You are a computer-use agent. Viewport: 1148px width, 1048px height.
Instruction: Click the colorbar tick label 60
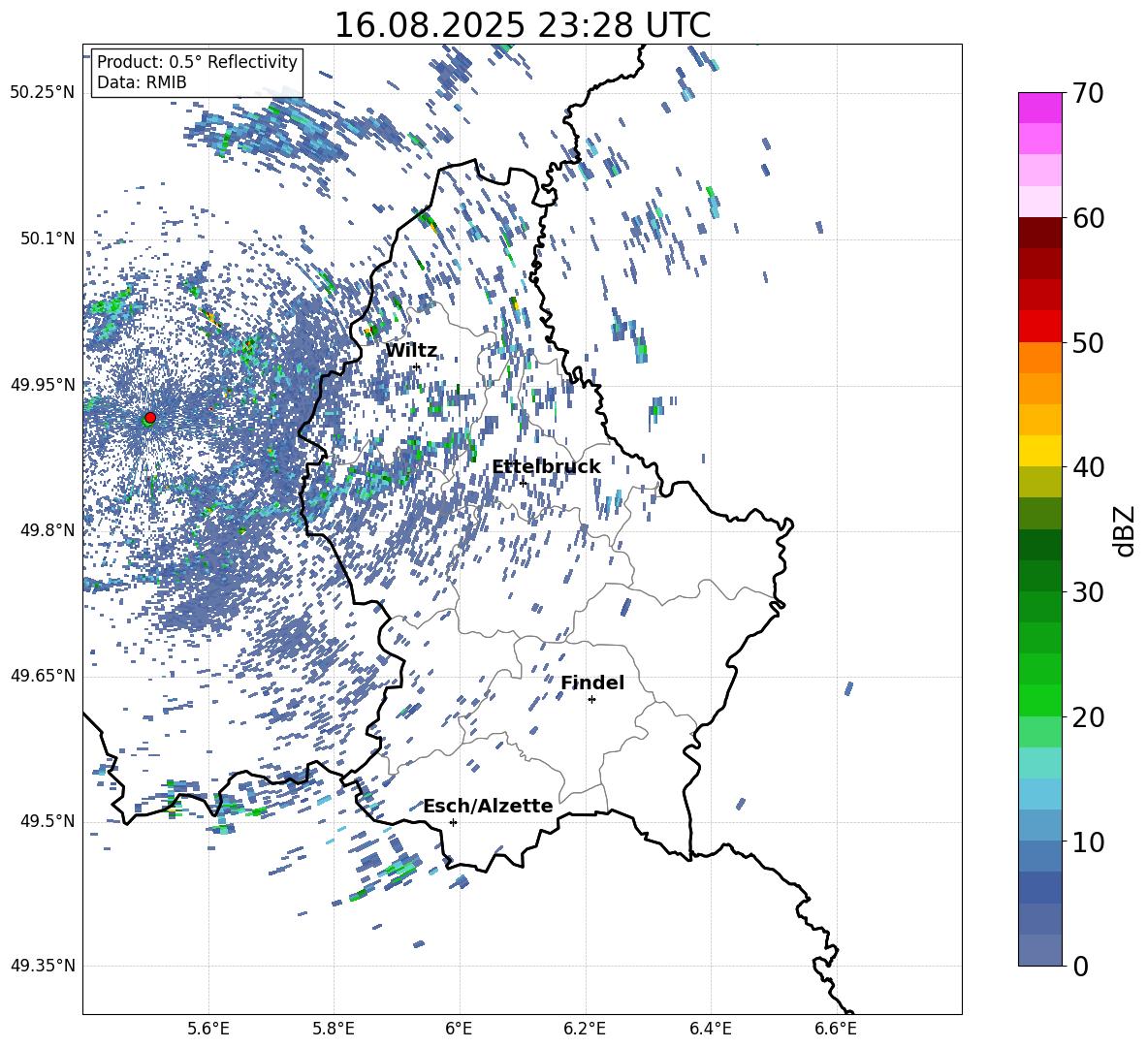click(x=1089, y=218)
